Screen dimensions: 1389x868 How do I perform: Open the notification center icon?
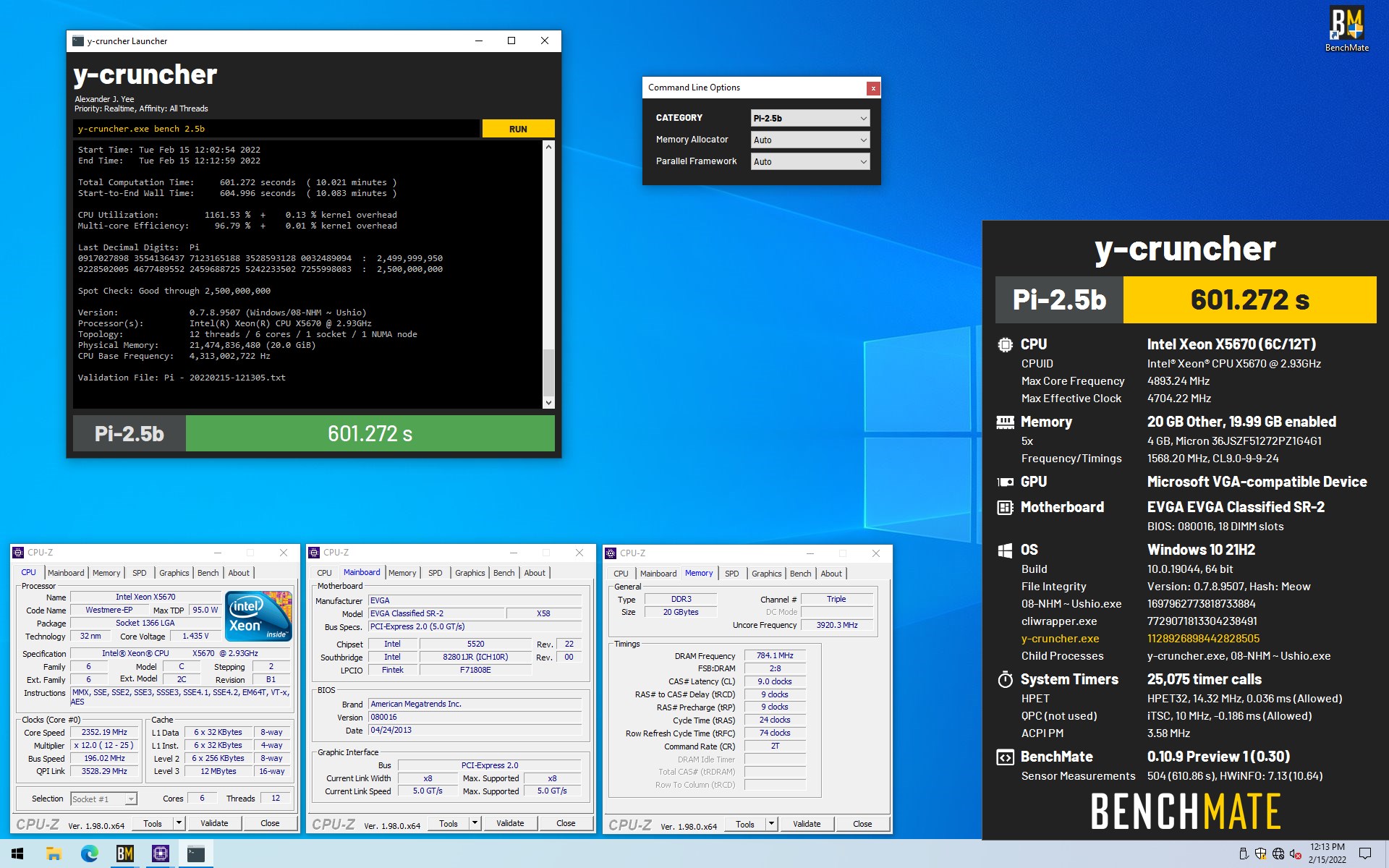click(1365, 854)
